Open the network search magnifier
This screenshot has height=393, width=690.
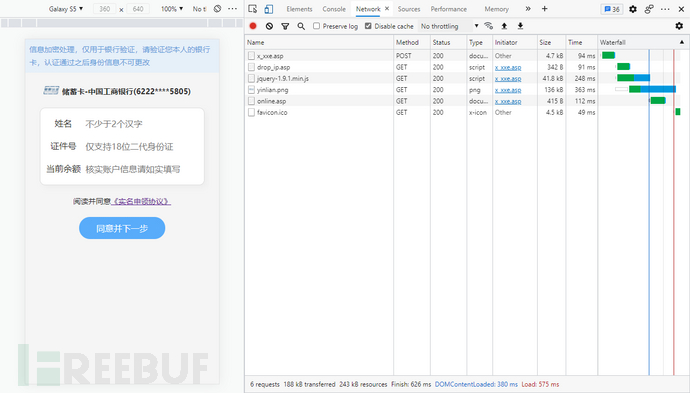[301, 26]
